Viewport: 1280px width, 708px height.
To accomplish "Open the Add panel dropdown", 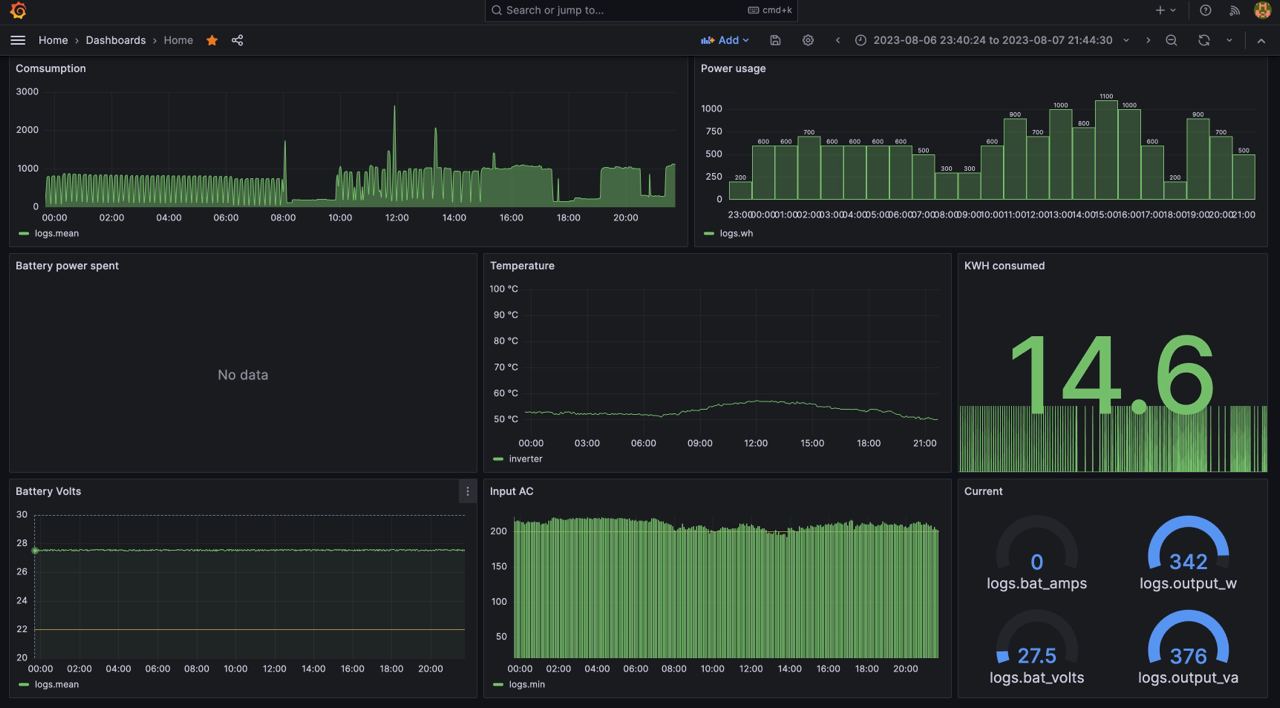I will (725, 40).
